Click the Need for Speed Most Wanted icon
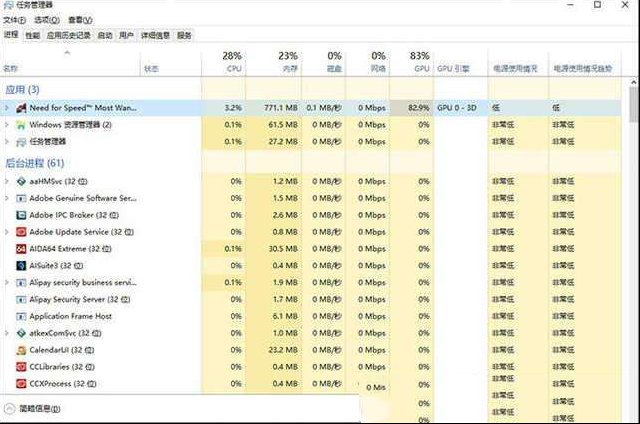 (x=21, y=108)
